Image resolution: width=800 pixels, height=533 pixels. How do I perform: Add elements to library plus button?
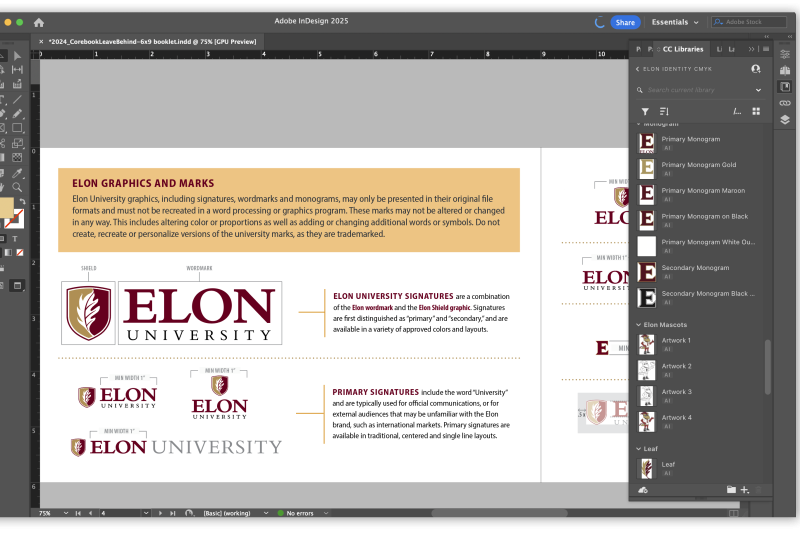pyautogui.click(x=745, y=490)
